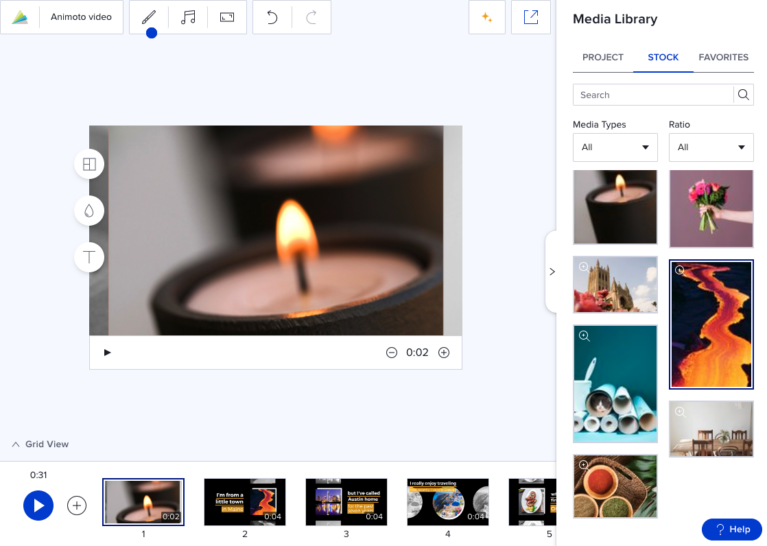Select timeline block 4
Screen dimensions: 767x546
point(448,502)
